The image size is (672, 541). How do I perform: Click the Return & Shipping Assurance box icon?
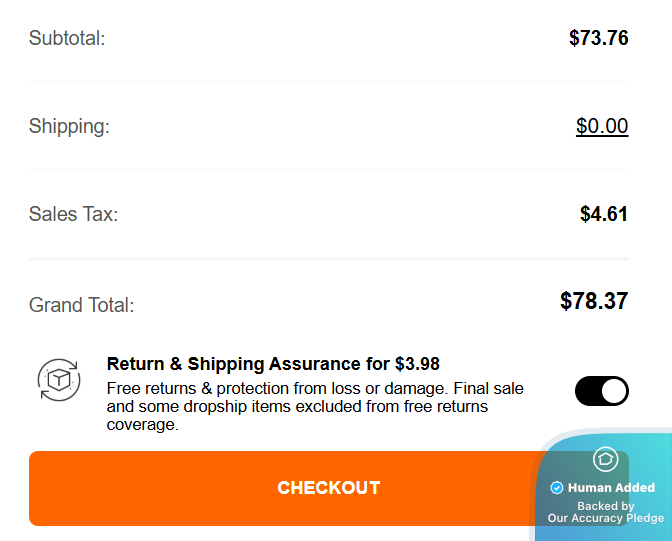(x=58, y=379)
